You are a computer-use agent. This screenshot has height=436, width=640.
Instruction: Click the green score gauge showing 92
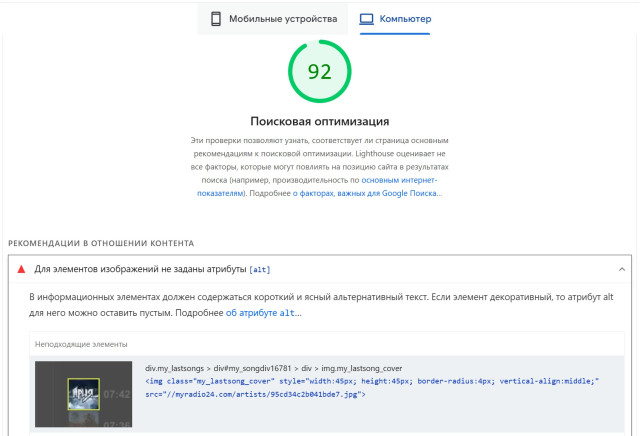click(319, 71)
